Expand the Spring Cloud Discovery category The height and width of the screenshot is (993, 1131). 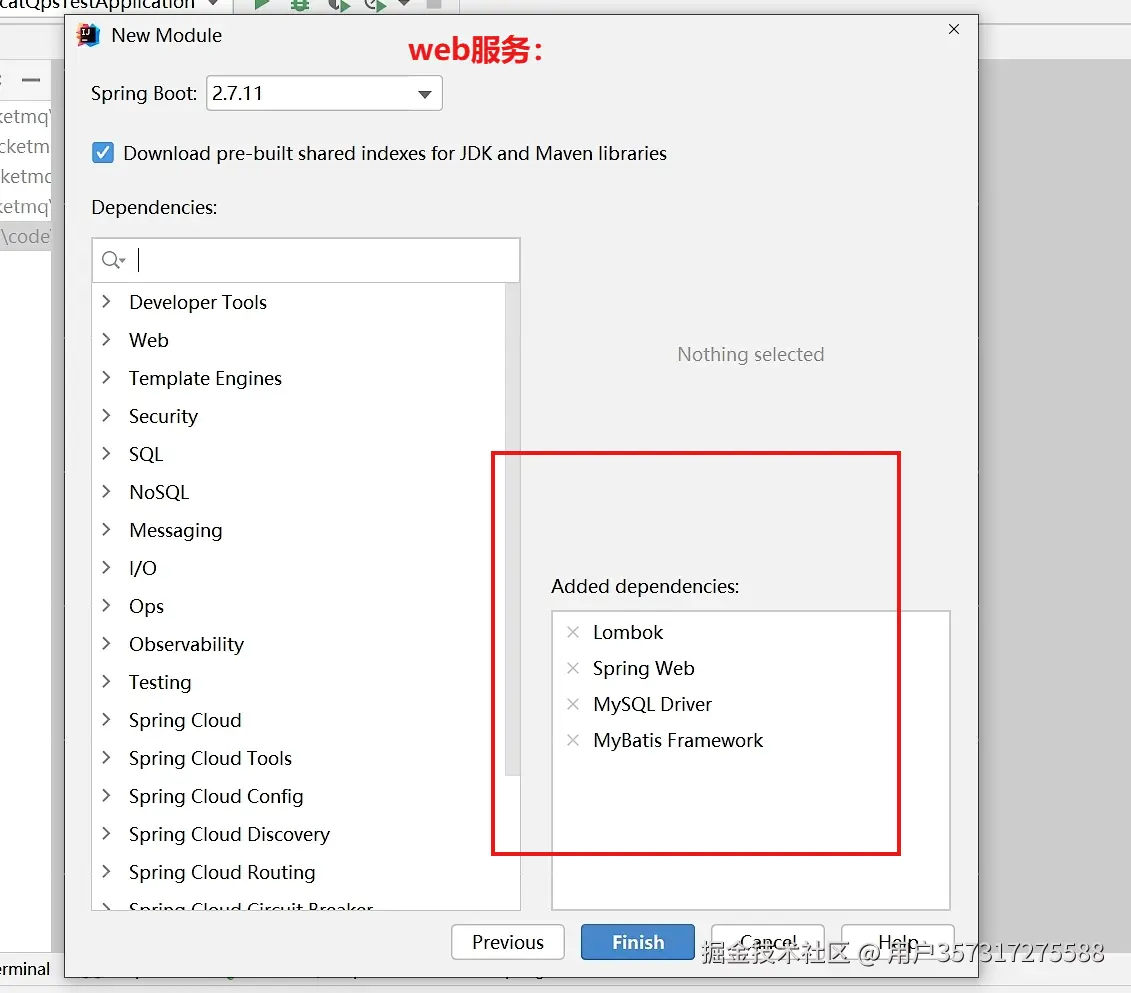[x=106, y=834]
